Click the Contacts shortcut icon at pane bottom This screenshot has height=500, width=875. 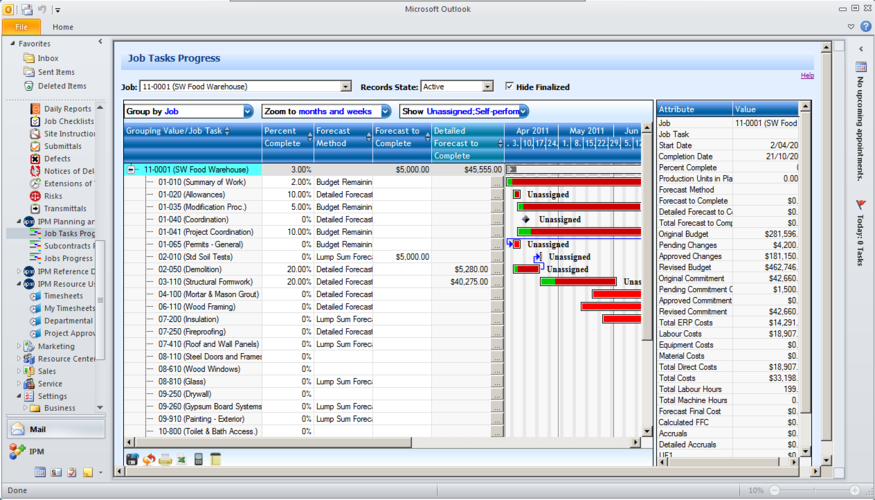(x=56, y=472)
